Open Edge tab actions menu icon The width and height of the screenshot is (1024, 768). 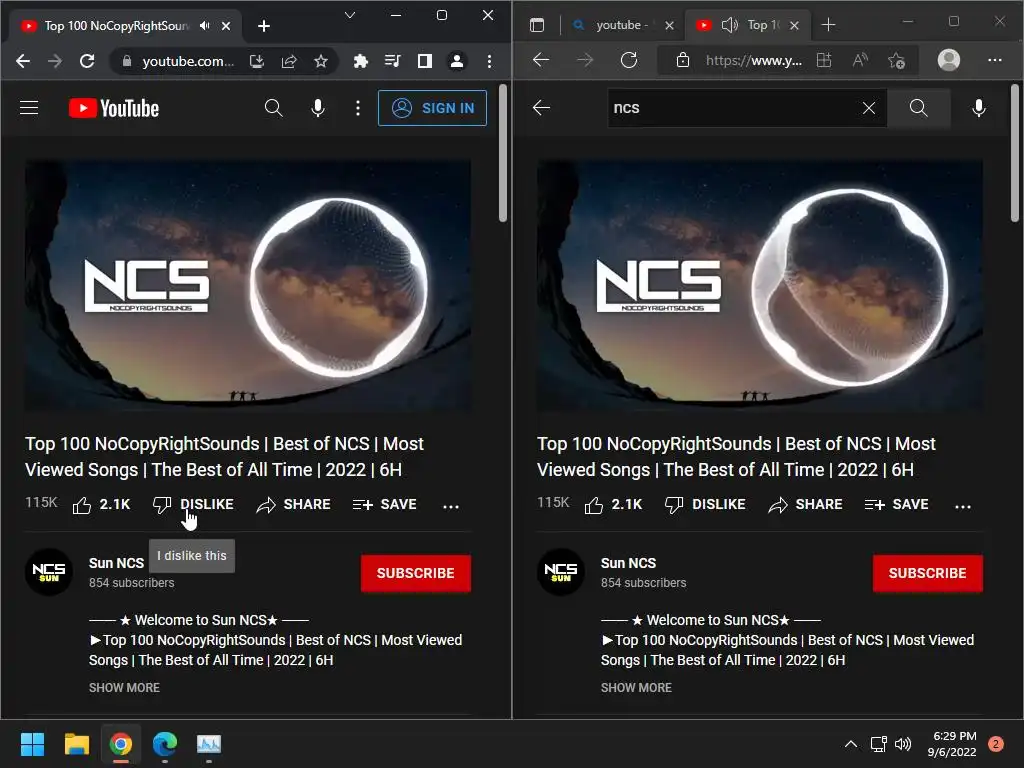537,25
